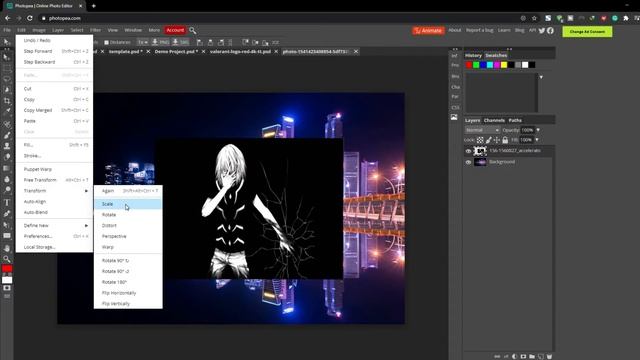This screenshot has width=640, height=360.
Task: Choose Warp from Transform submenu
Action: [128, 247]
